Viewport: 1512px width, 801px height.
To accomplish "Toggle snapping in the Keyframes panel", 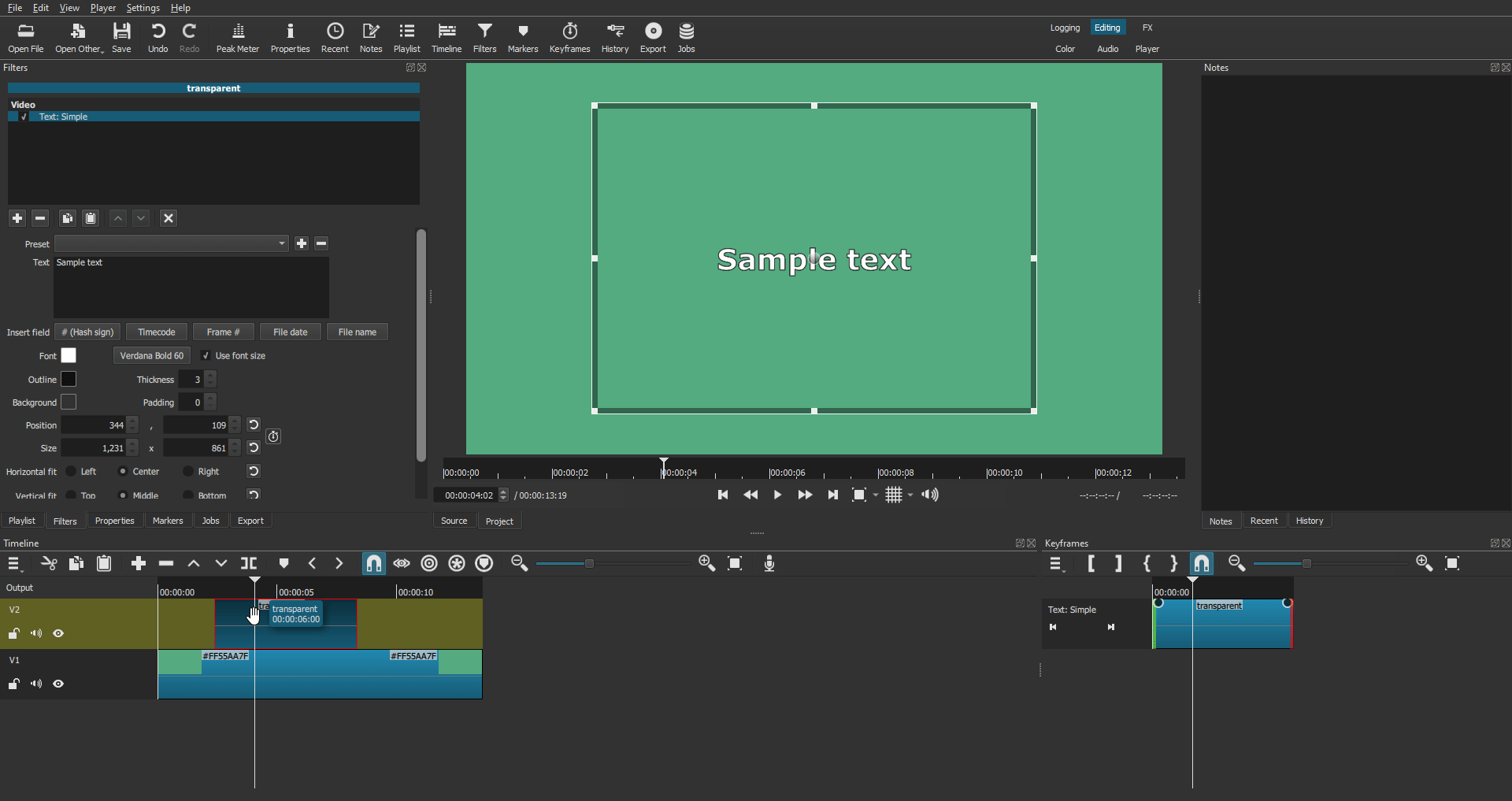I will tap(1202, 563).
